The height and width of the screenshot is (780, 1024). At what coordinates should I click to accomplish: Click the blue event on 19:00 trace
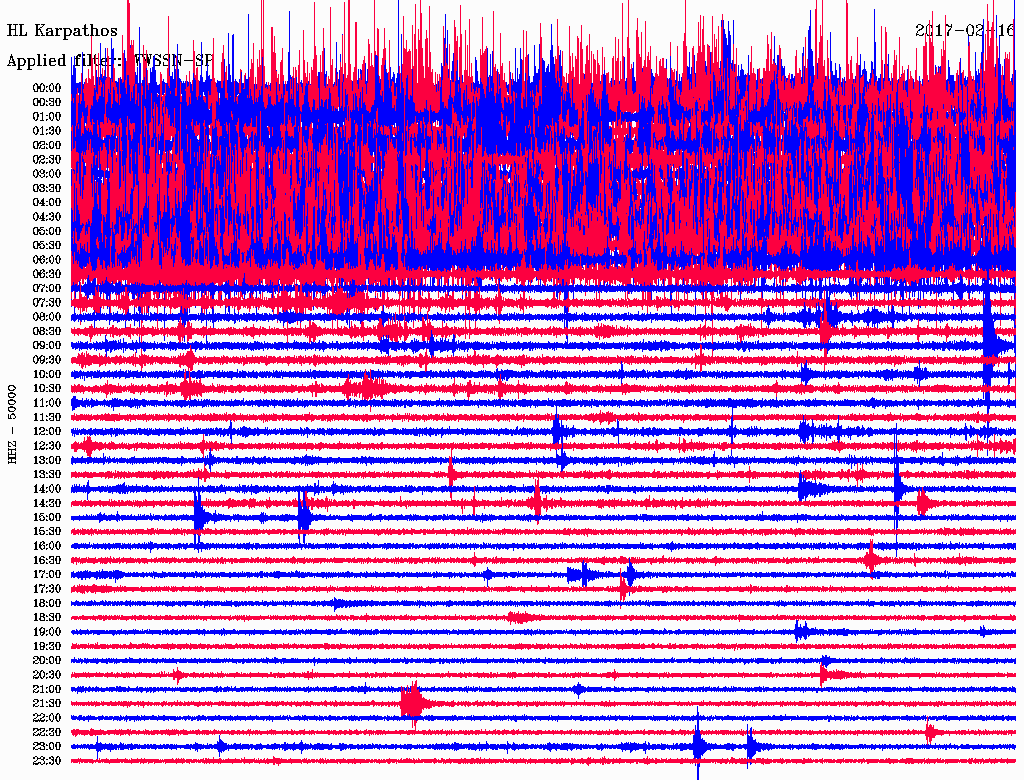coord(802,632)
